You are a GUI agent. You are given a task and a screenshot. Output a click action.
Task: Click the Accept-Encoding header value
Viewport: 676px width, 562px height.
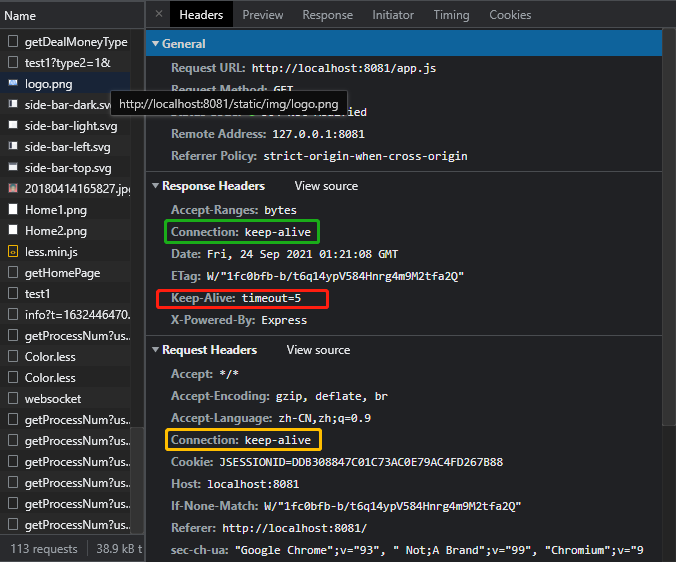[x=332, y=396]
